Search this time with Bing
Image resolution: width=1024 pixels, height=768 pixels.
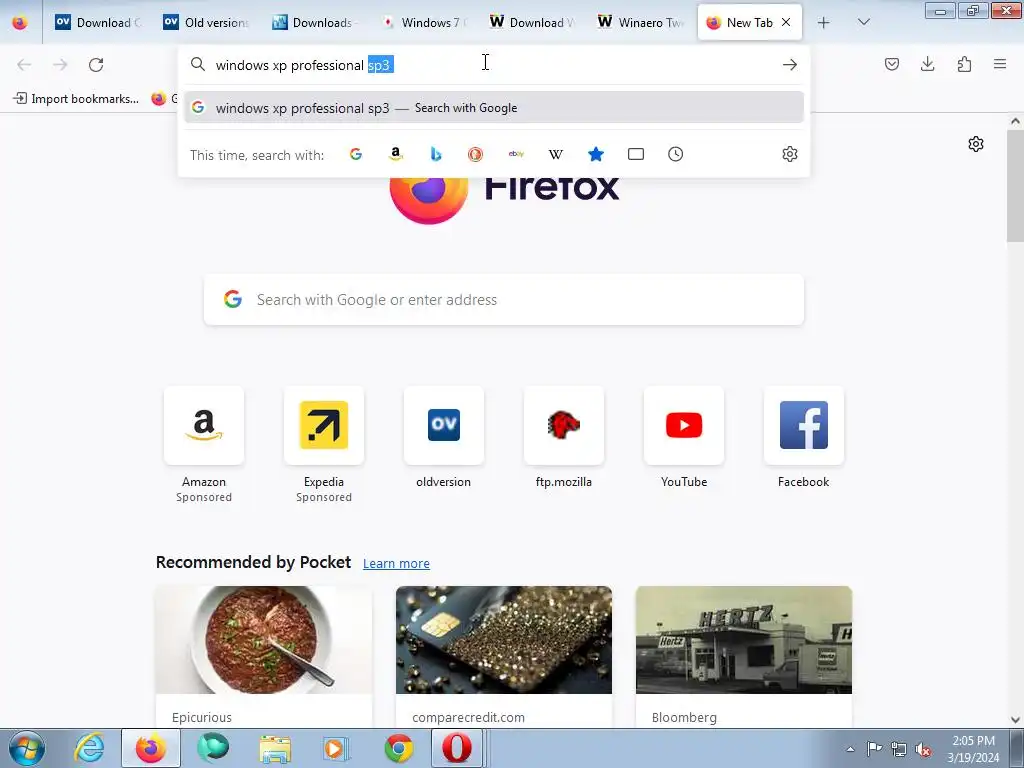tap(436, 154)
